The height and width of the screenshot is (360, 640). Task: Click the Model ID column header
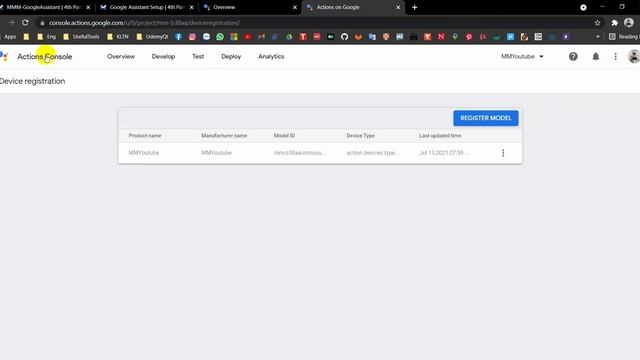click(284, 136)
